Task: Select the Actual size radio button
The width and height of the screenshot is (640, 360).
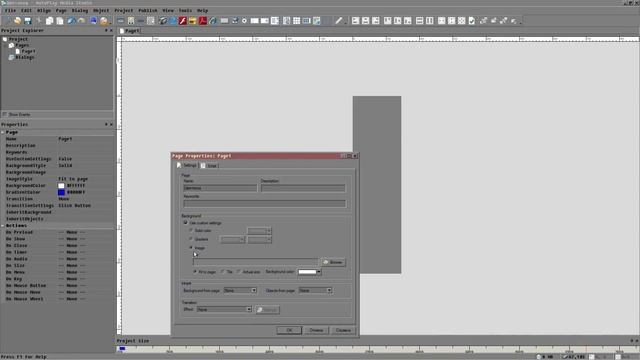Action: pyautogui.click(x=239, y=271)
